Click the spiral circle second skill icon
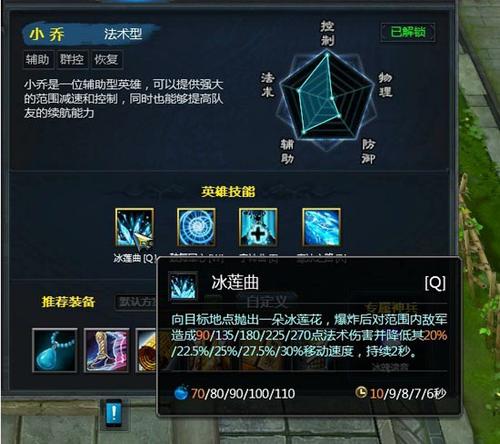Image resolution: width=500 pixels, height=444 pixels. pos(196,227)
